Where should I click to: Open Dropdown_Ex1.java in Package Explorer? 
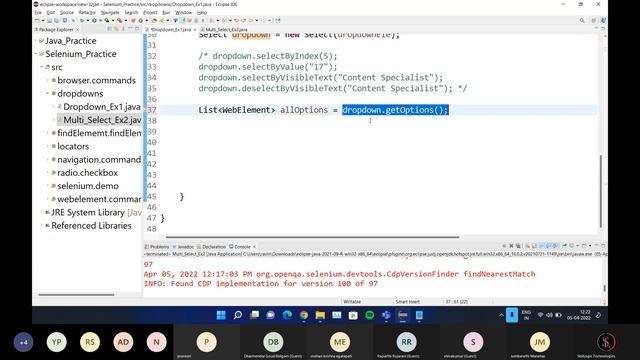(x=102, y=107)
